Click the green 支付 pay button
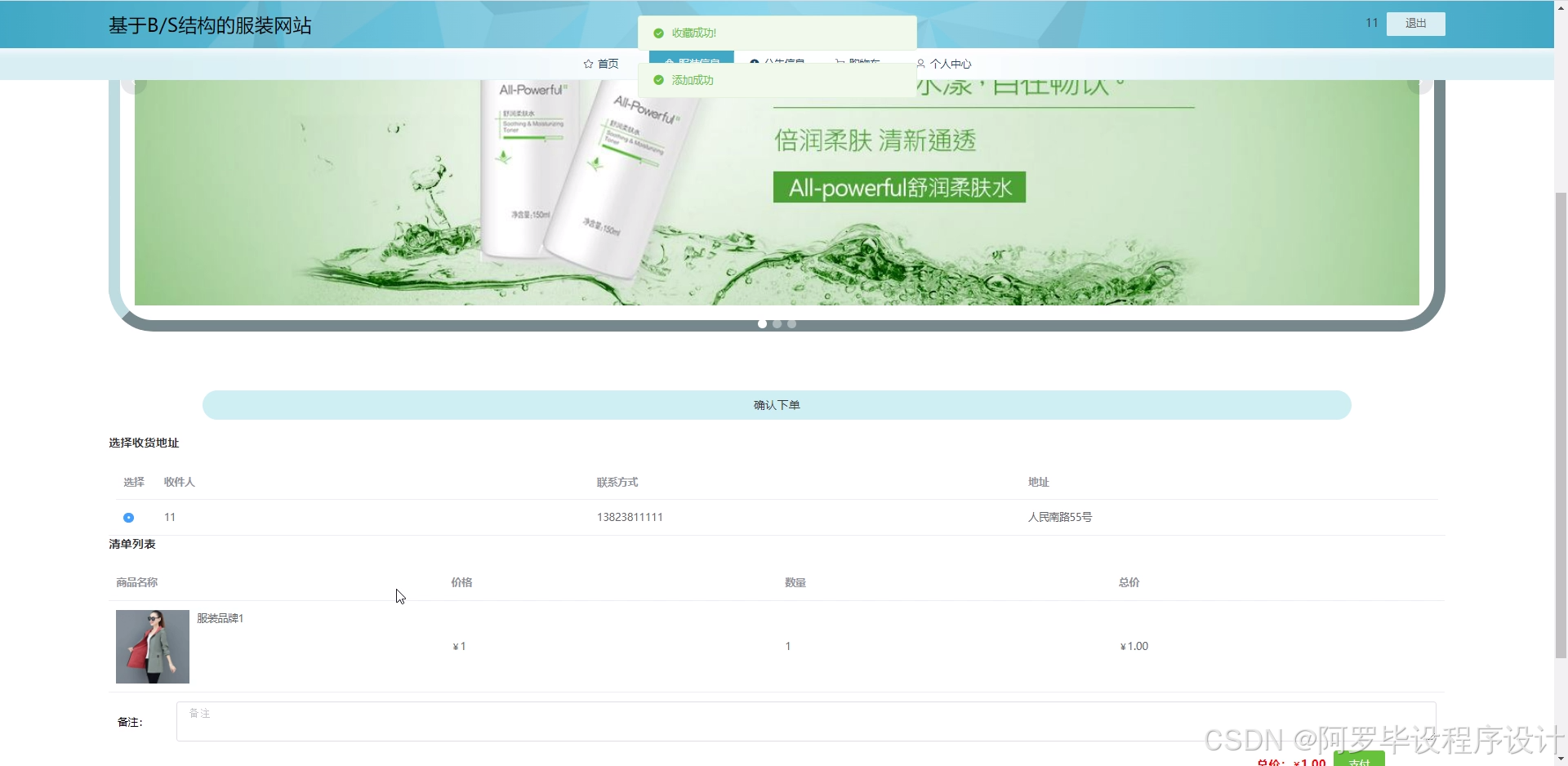Viewport: 1568px width, 766px height. point(1359,759)
